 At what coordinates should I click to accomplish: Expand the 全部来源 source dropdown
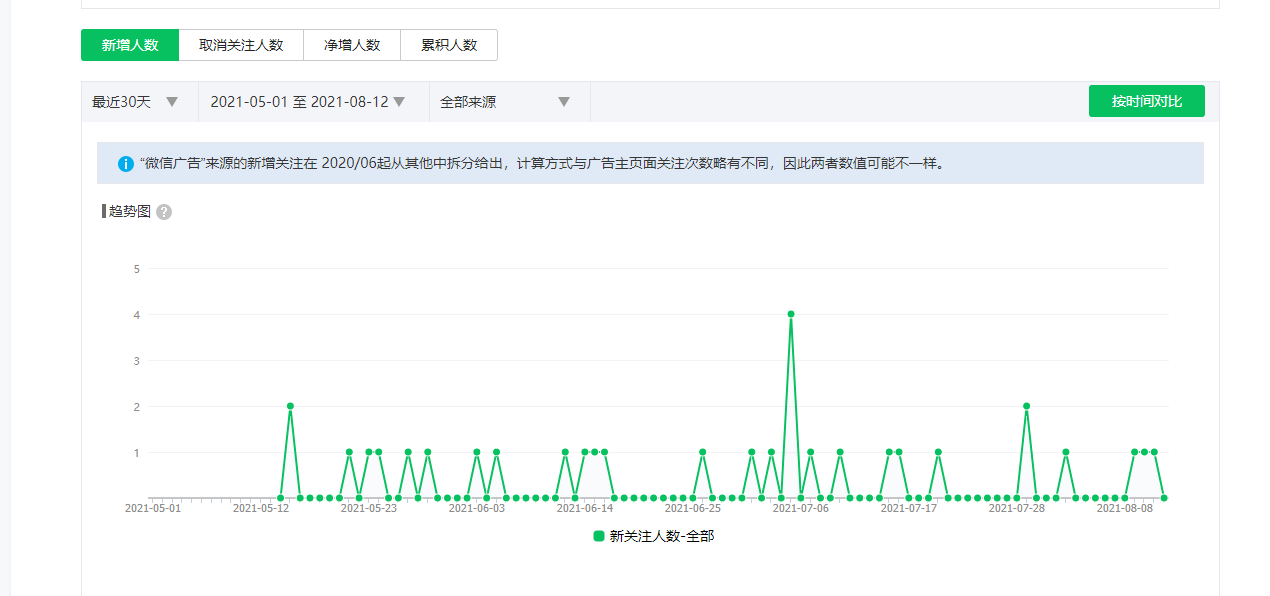[508, 102]
